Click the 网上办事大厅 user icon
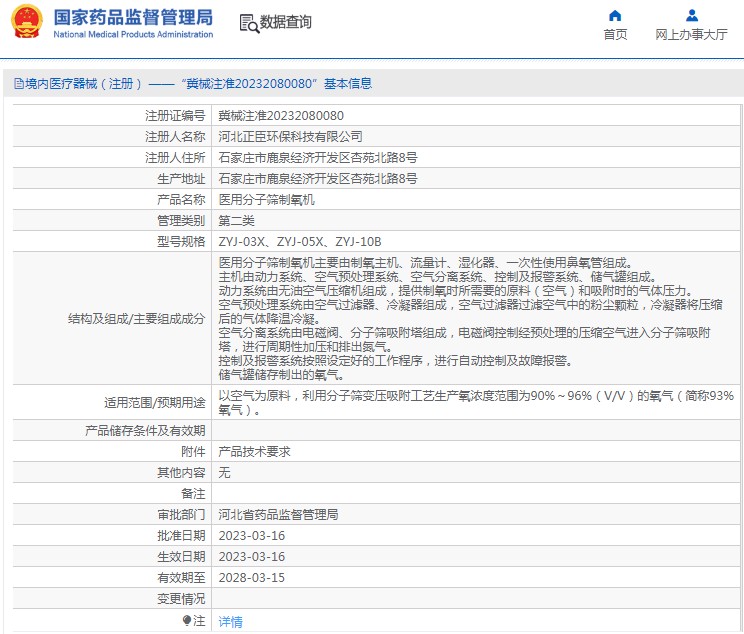The image size is (744, 634). point(691,15)
